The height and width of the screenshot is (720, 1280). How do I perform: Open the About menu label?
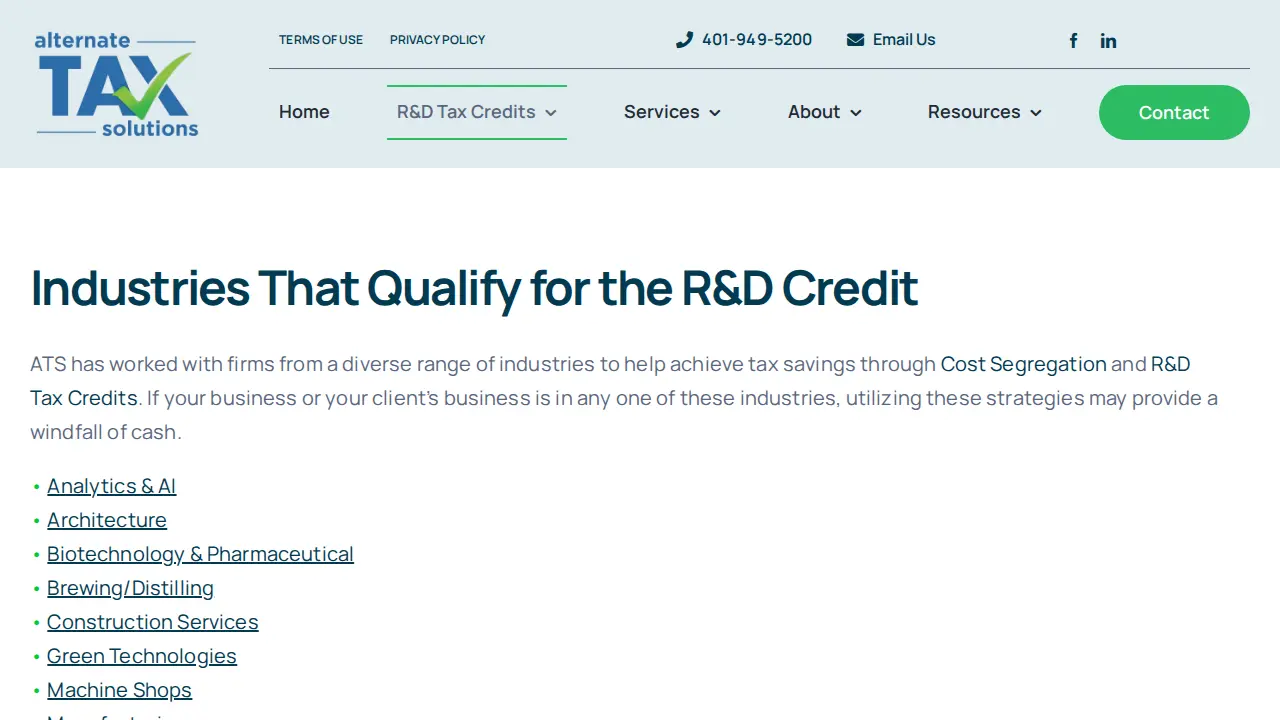coord(814,112)
